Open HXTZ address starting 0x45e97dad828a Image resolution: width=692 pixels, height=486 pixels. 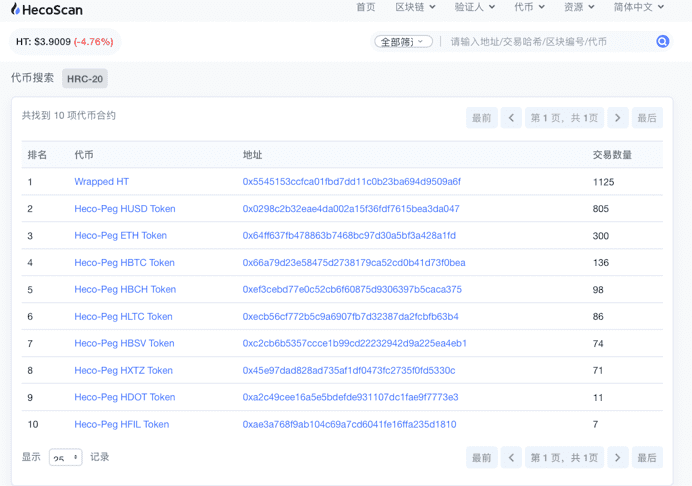pos(349,370)
